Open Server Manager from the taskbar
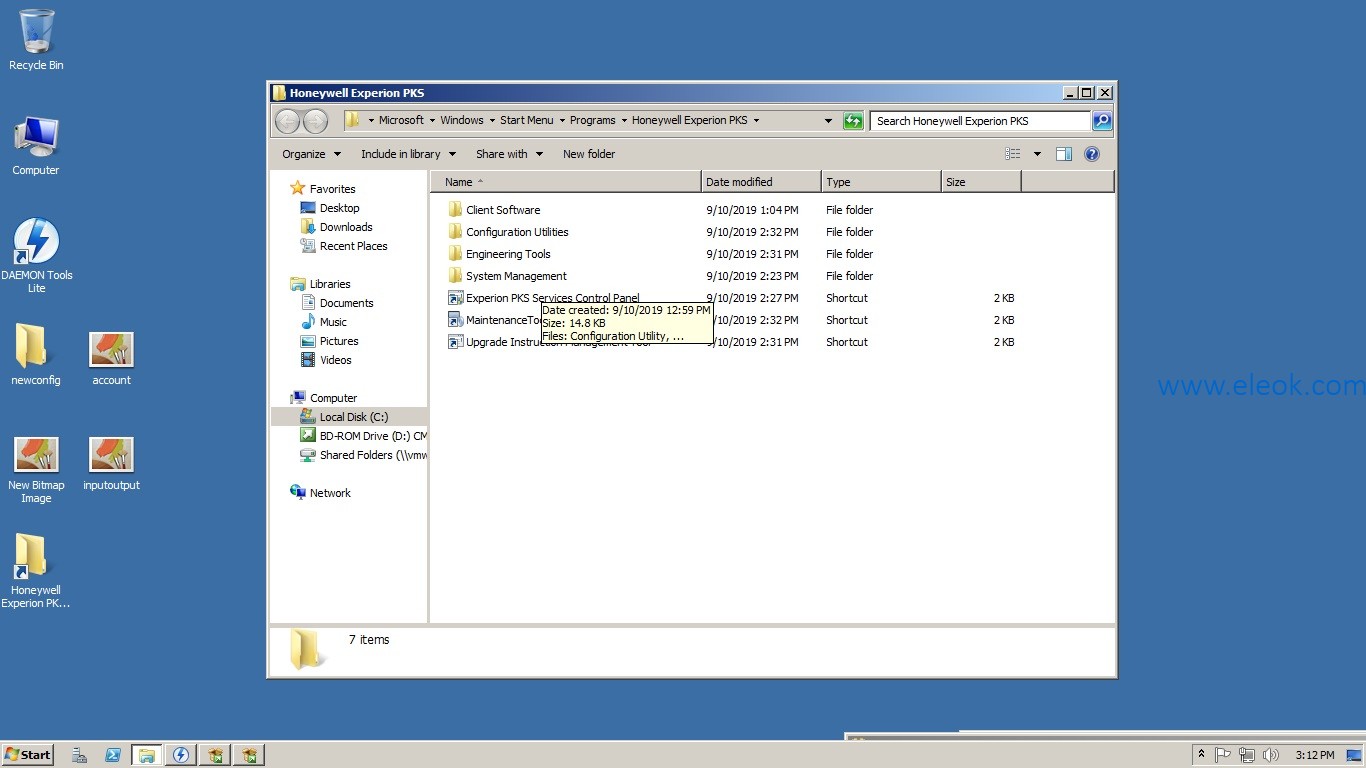Viewport: 1366px width, 768px height. (x=79, y=755)
